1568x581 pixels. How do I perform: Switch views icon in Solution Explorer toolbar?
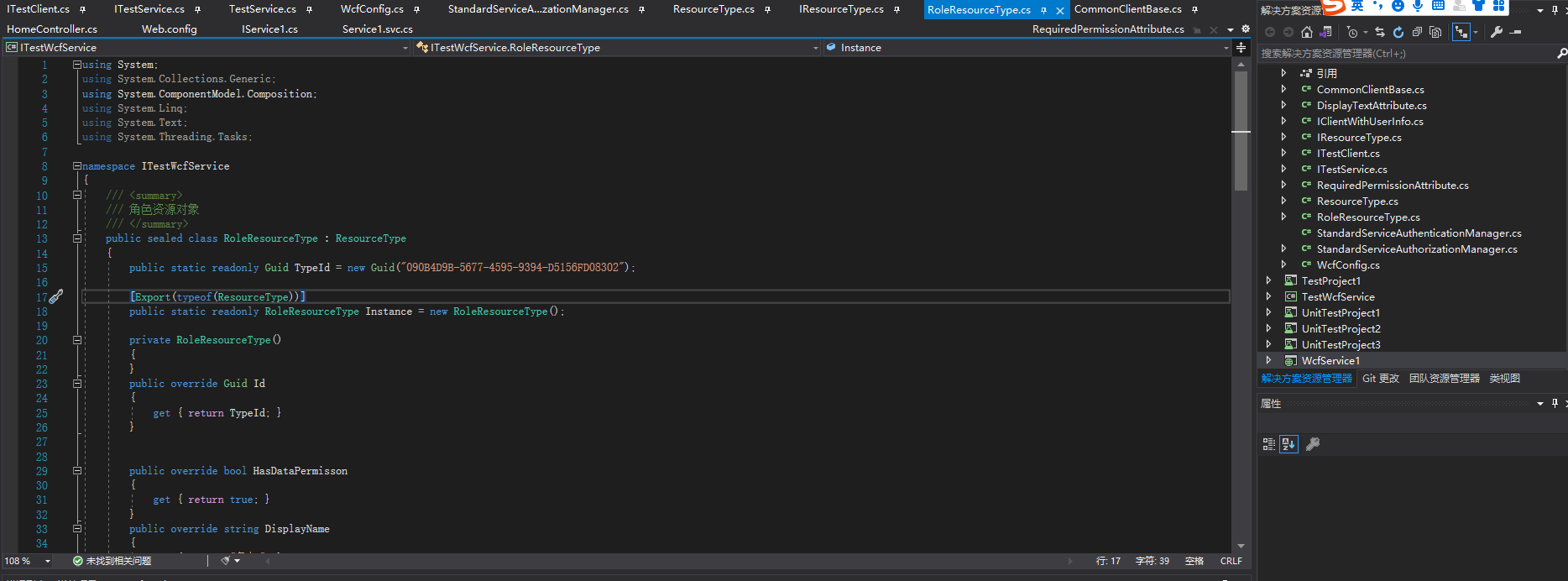1325,32
